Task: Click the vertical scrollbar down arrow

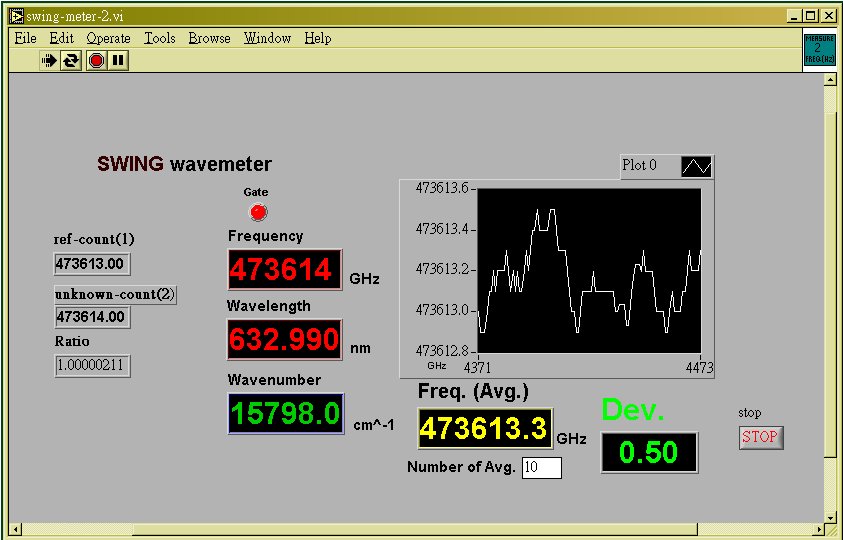Action: point(829,516)
